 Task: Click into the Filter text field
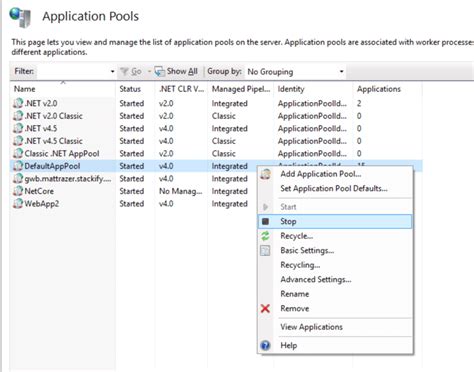point(73,72)
